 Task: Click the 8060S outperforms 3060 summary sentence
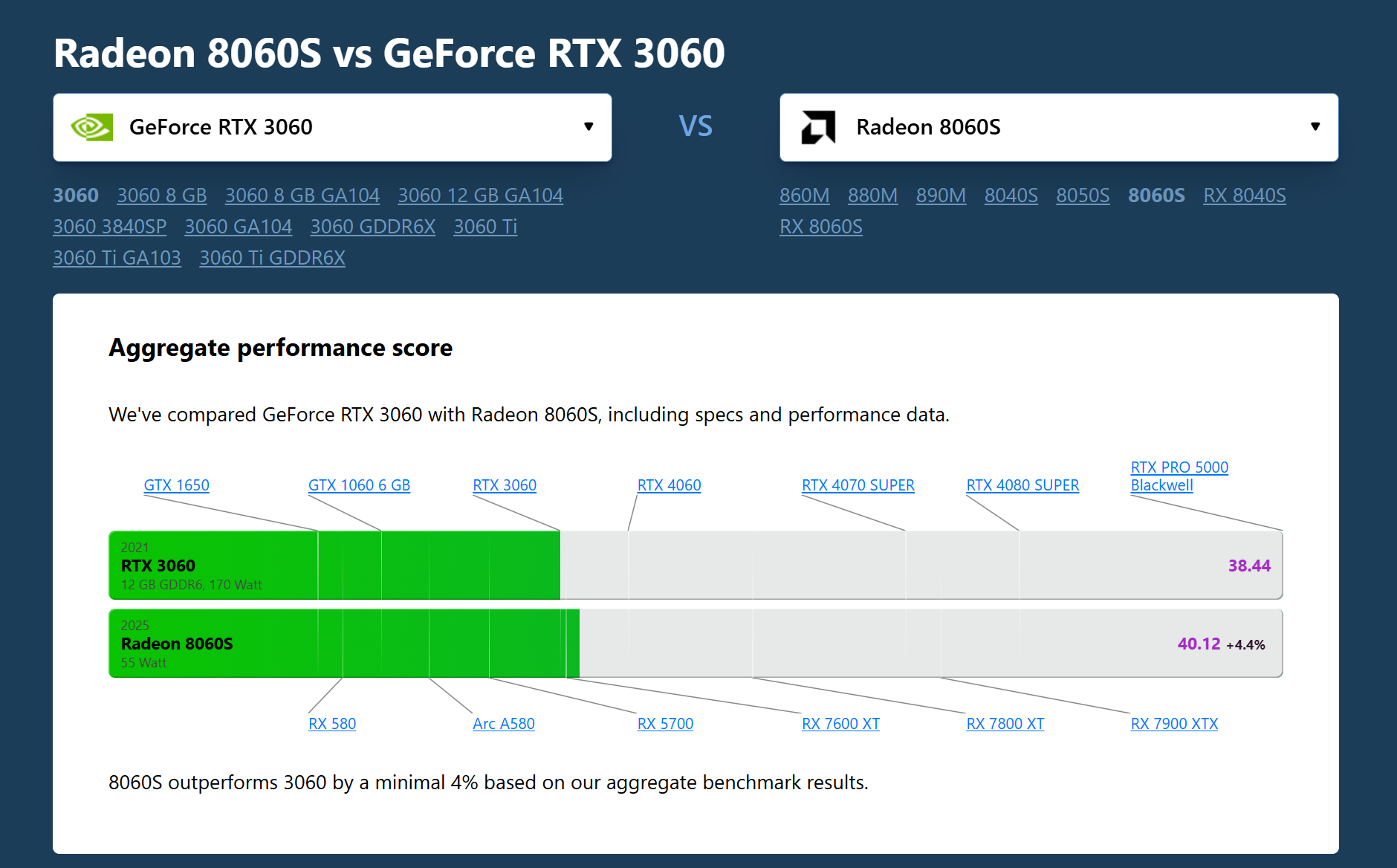coord(488,783)
